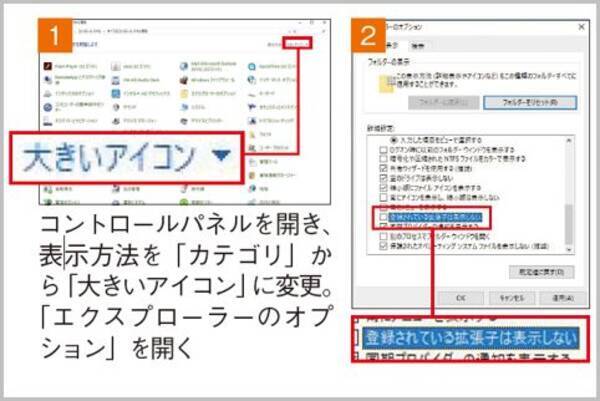The width and height of the screenshot is (600, 401).
Task: Uncheck 保護されたオペレーティング システム ファイルを表示しない
Action: [x=383, y=246]
